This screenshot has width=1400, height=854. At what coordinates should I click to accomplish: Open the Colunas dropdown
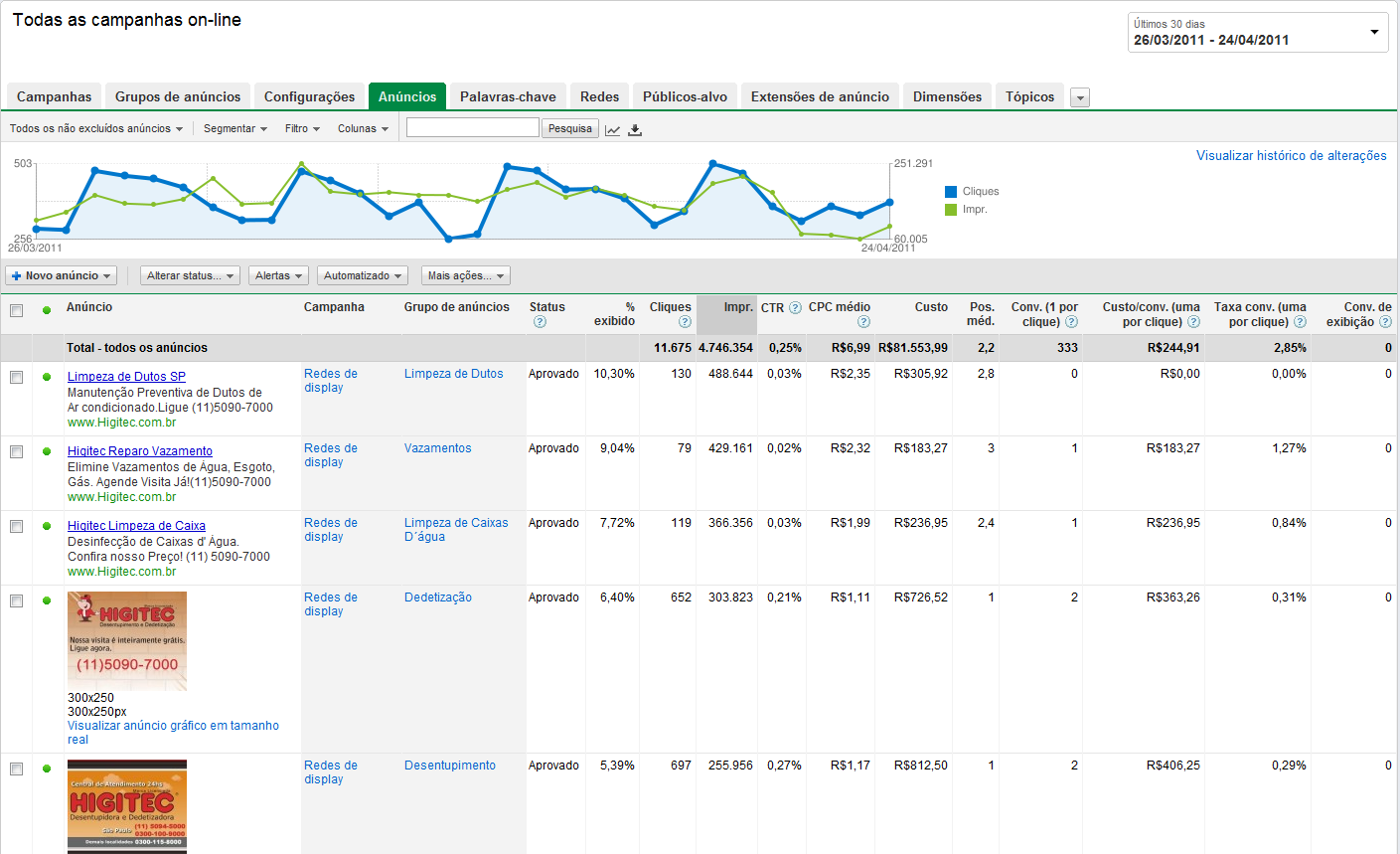point(363,128)
